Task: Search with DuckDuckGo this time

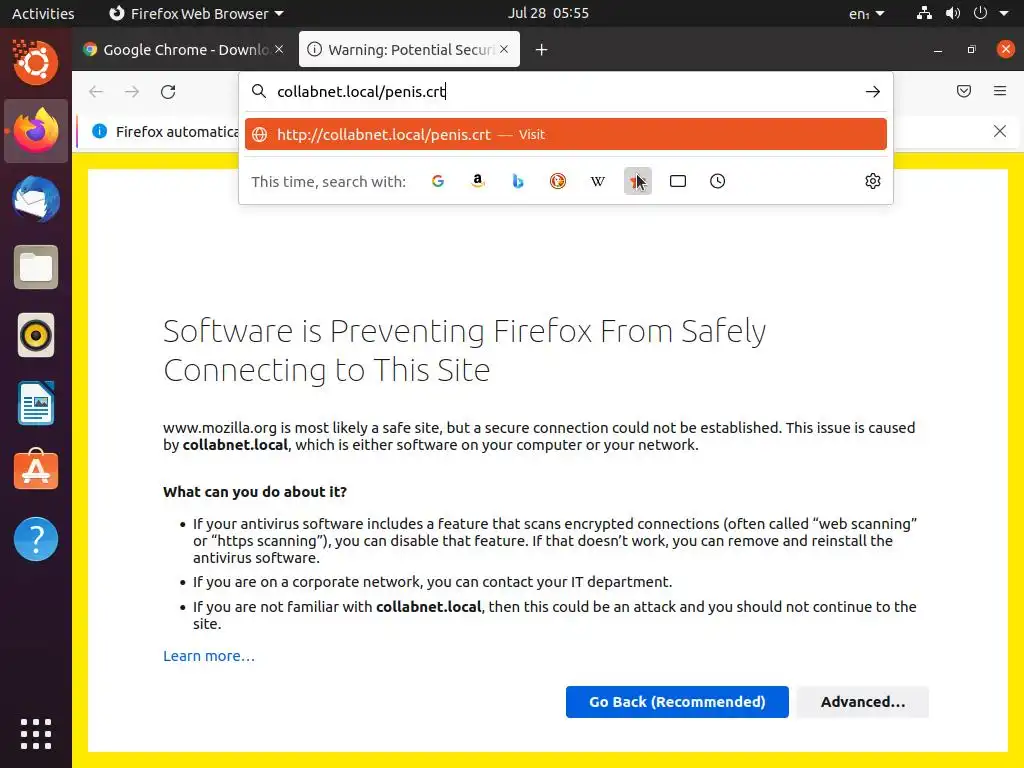Action: pos(558,181)
